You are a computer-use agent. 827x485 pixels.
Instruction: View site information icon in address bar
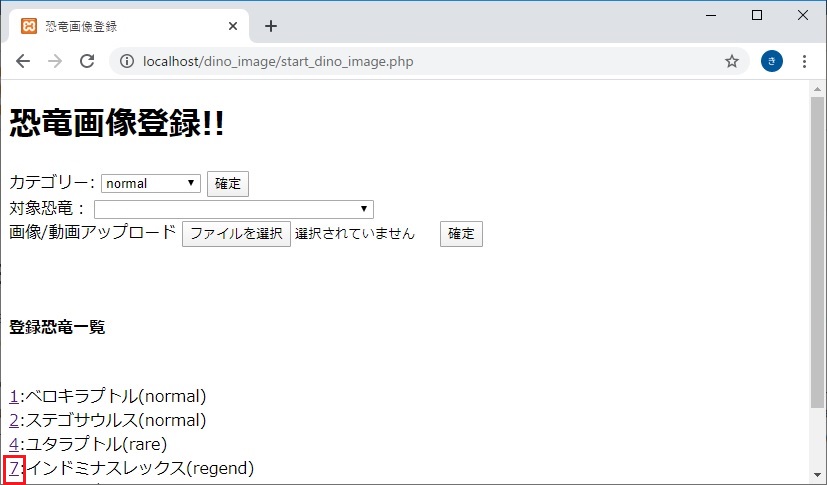click(127, 61)
